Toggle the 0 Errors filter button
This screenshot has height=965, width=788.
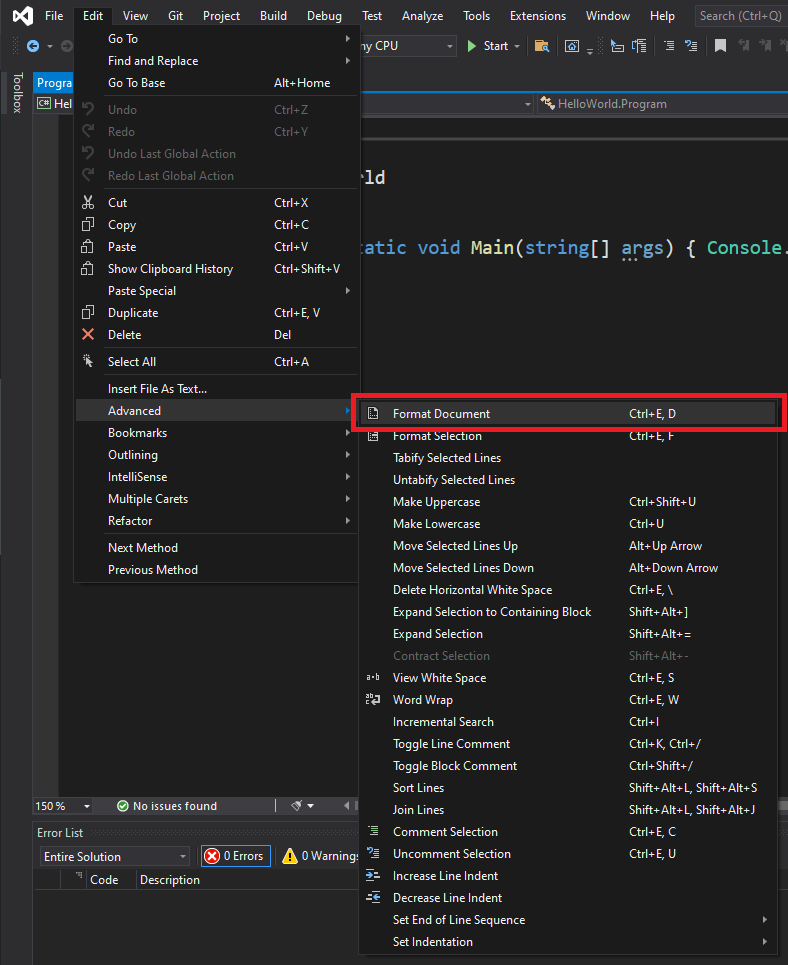pyautogui.click(x=235, y=856)
